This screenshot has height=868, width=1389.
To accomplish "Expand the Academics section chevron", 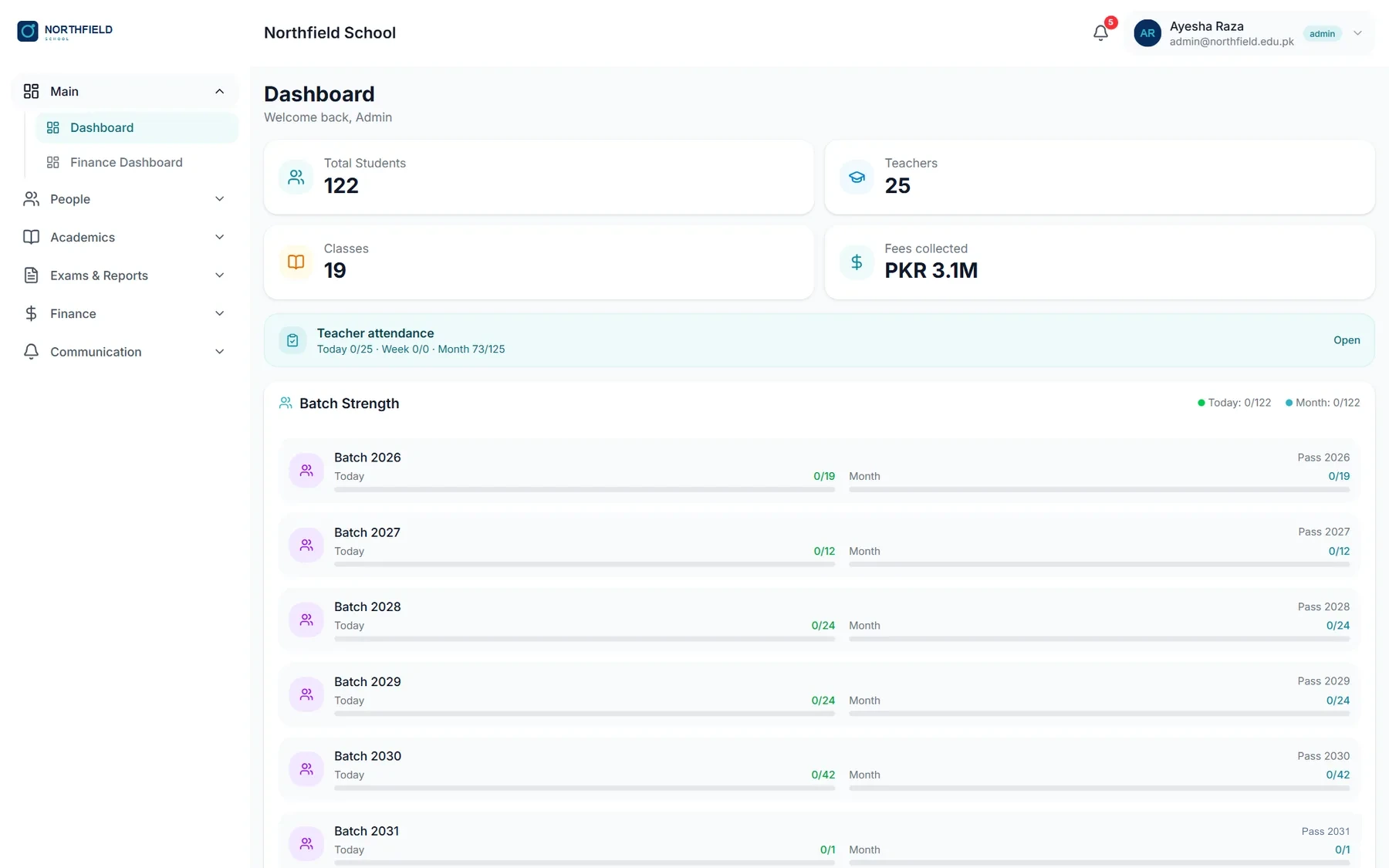I will 219,237.
